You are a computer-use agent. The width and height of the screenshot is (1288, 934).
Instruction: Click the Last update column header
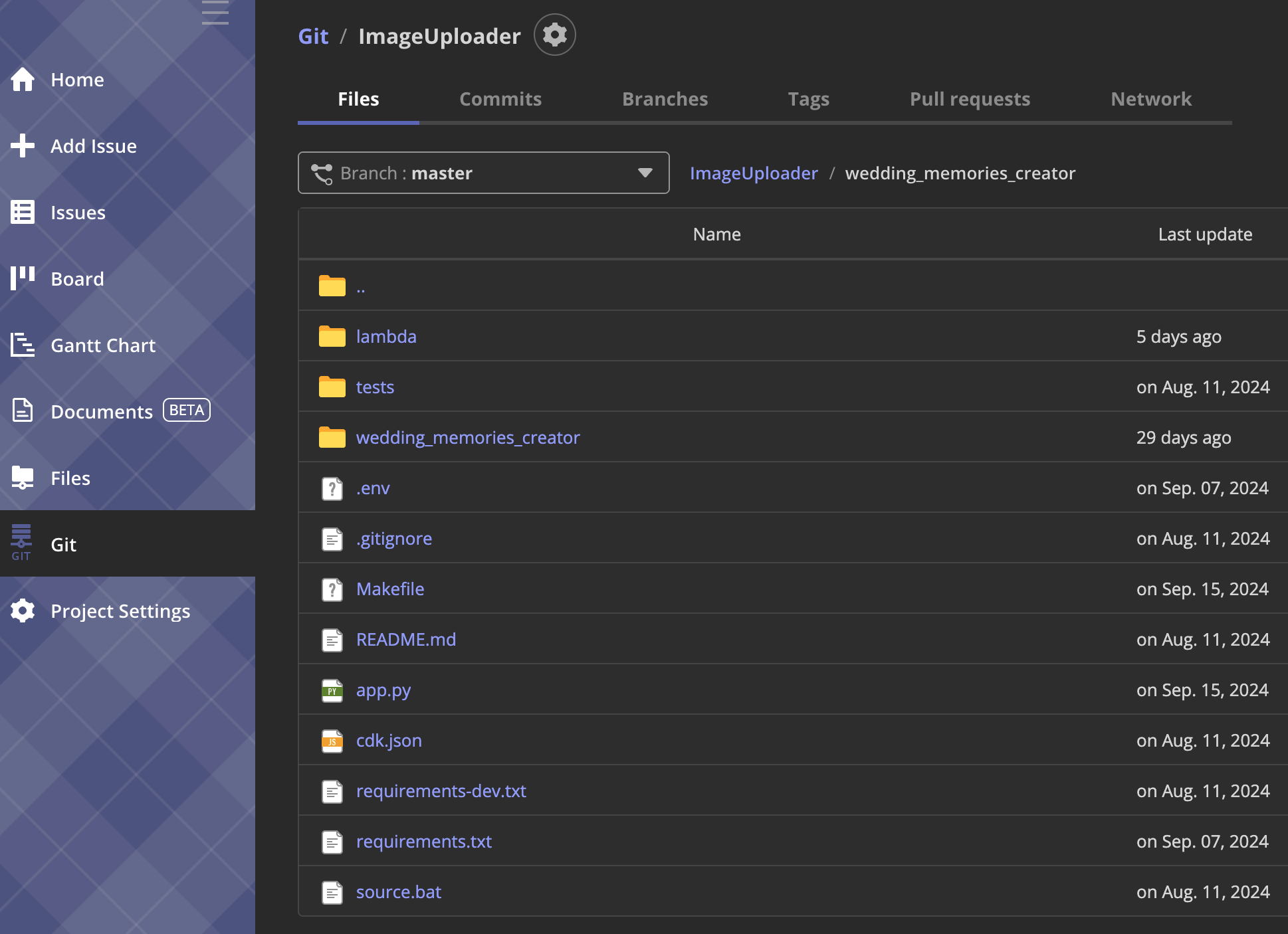[1205, 234]
